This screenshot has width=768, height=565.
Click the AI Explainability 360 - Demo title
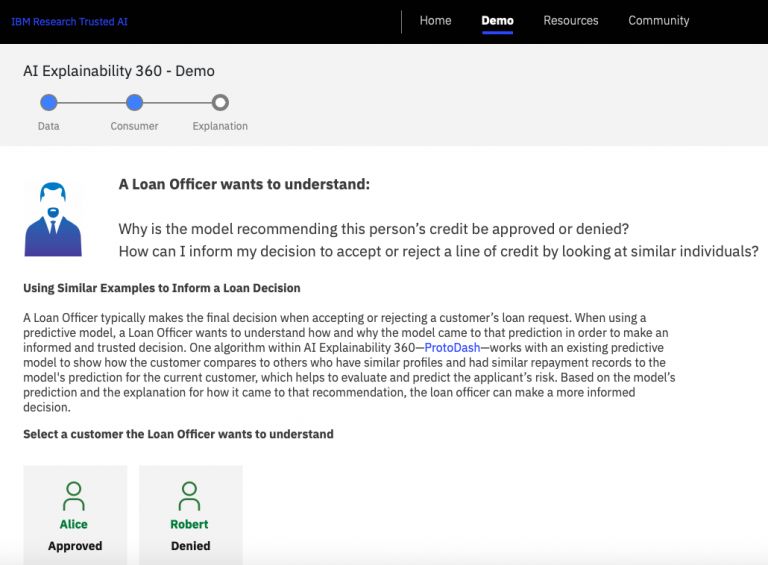(x=119, y=71)
